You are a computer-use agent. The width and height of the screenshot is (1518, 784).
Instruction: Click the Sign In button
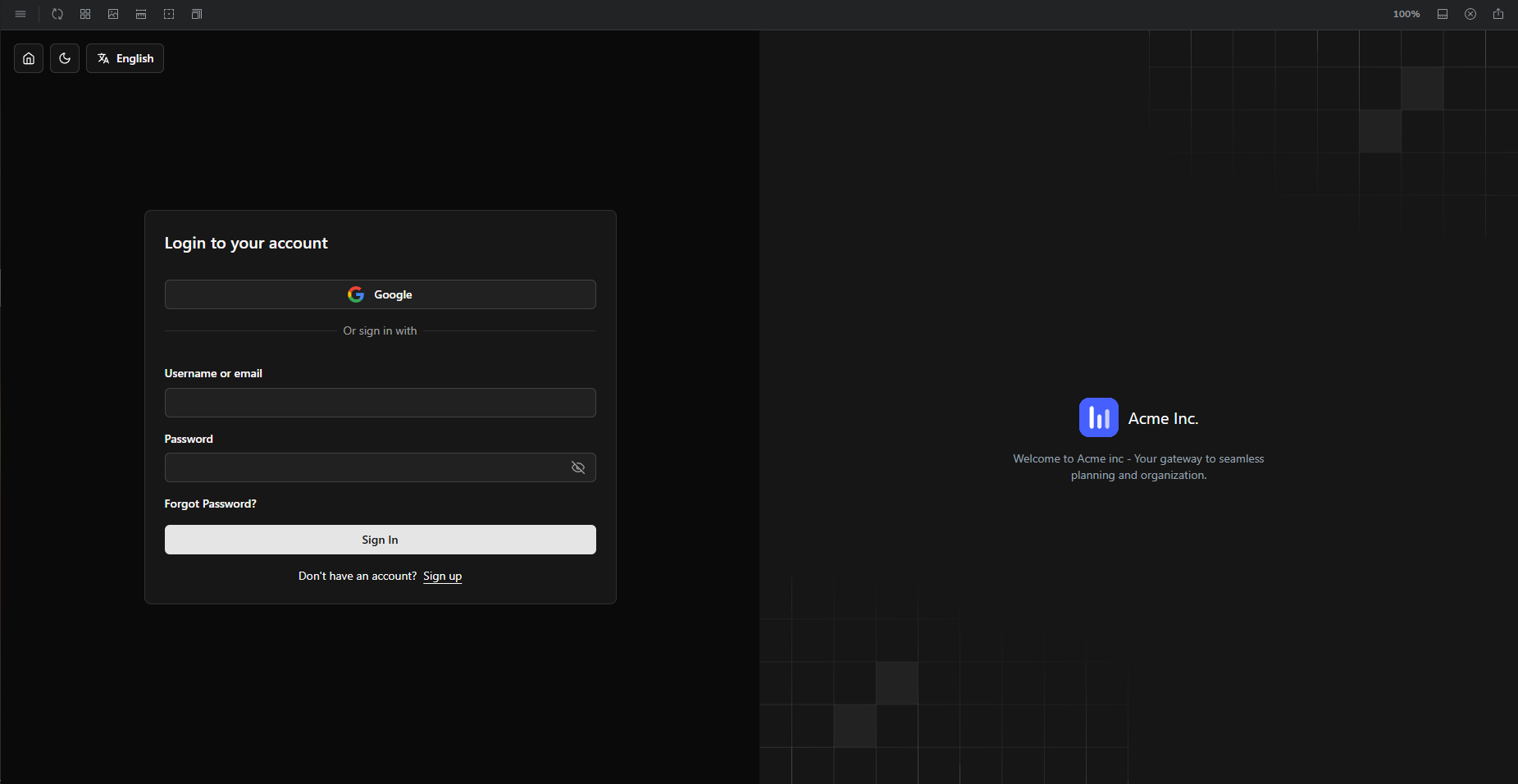(x=381, y=540)
